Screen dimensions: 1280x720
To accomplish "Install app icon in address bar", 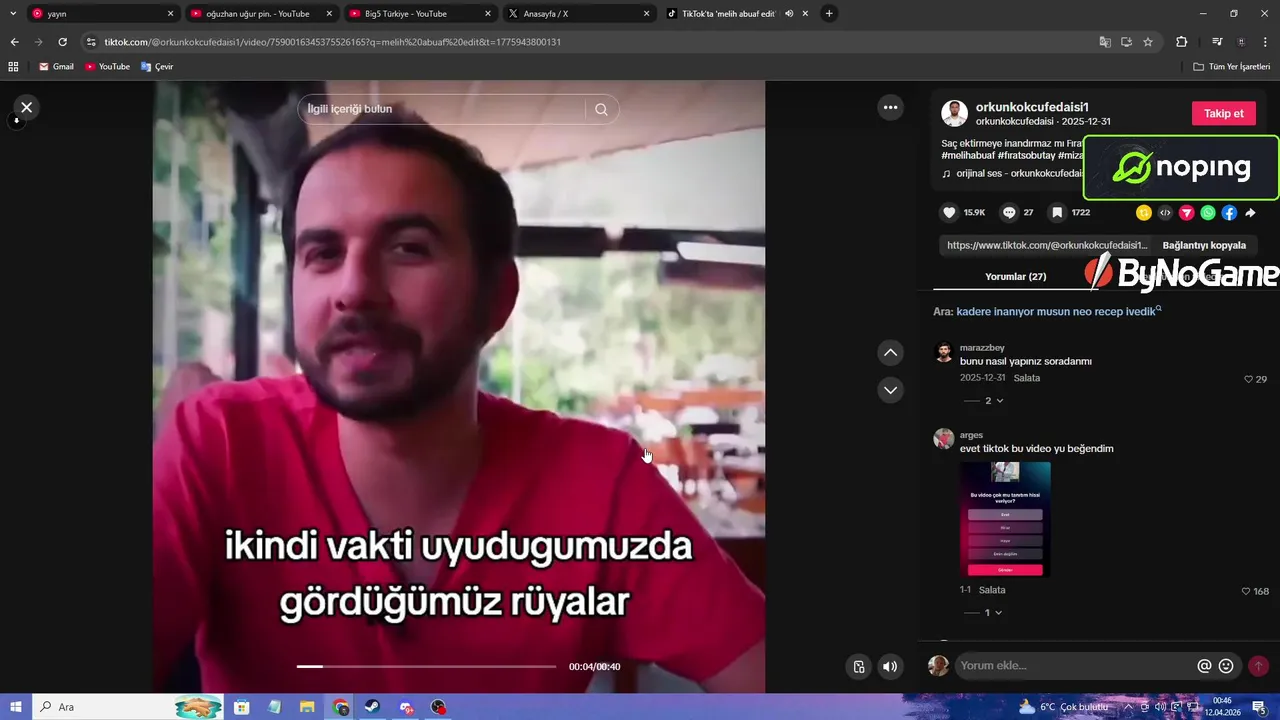I will (x=1126, y=42).
